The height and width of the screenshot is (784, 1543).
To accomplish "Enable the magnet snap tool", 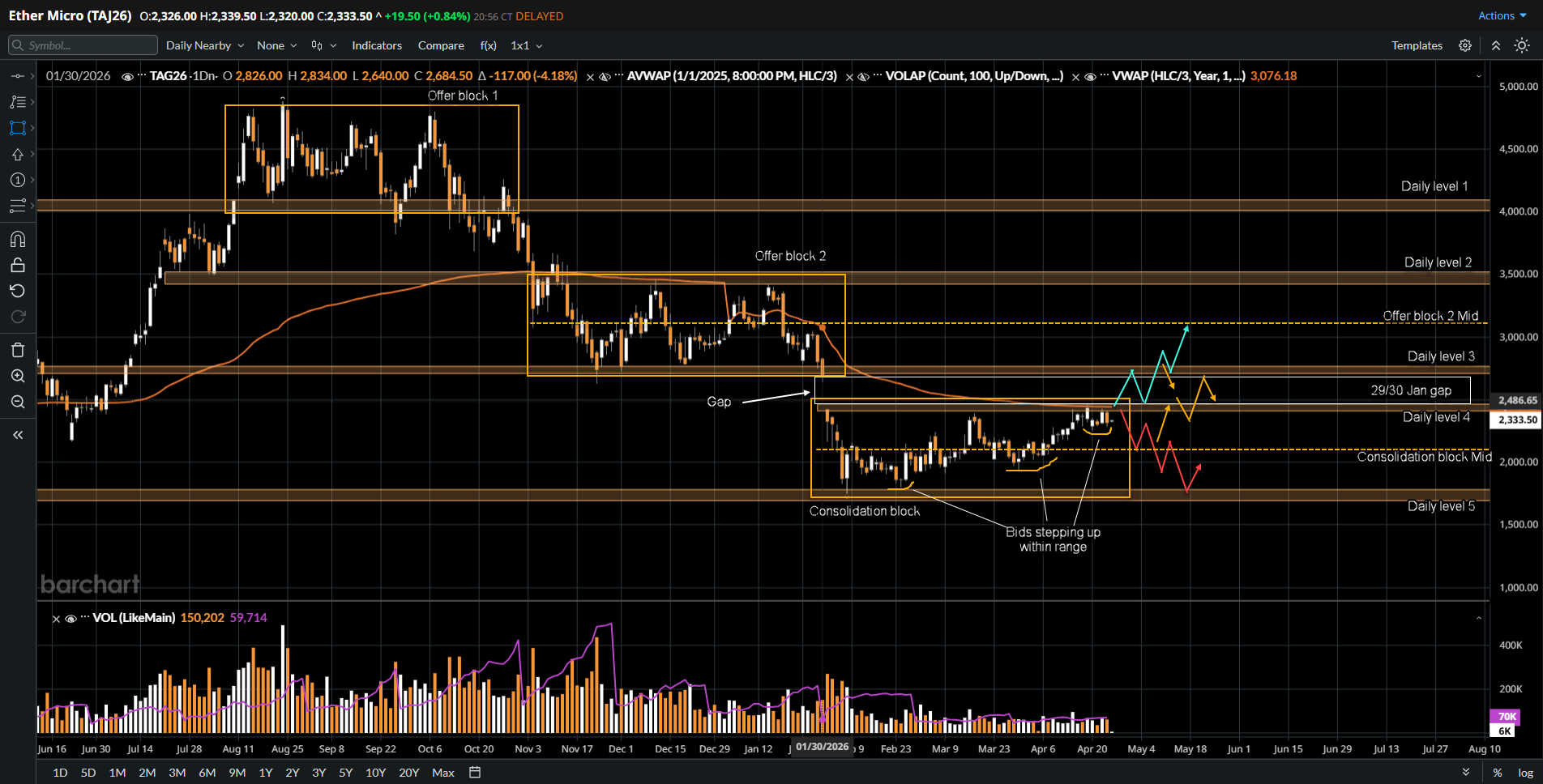I will coord(17,239).
